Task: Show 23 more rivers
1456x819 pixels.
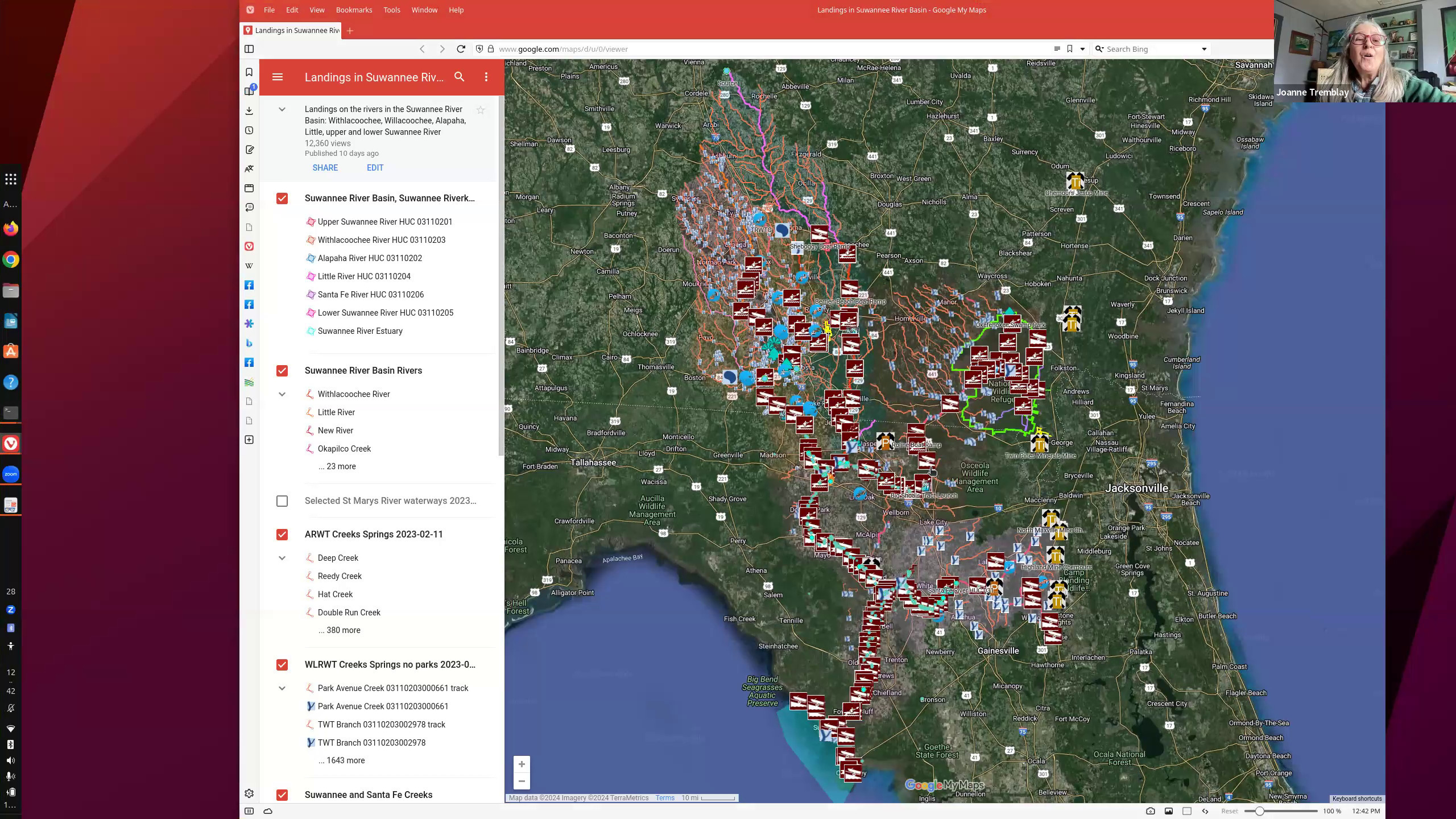Action: pos(337,466)
